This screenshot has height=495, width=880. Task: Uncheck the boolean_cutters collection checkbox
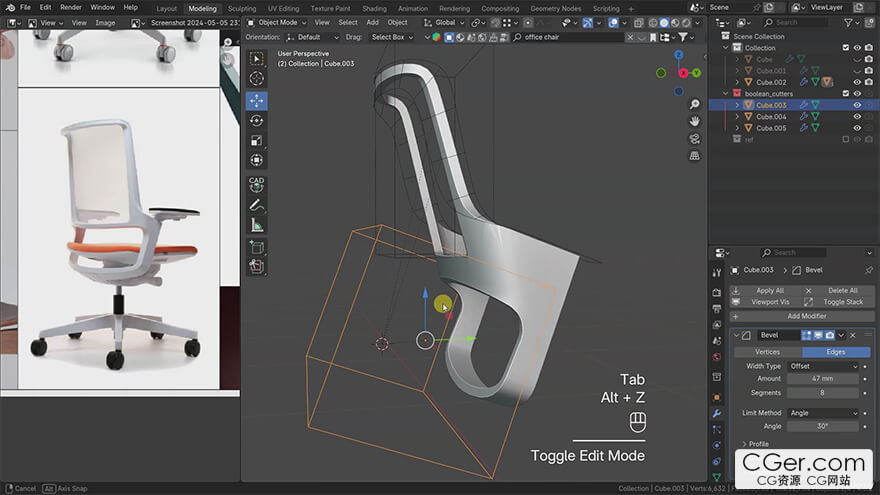[846, 93]
